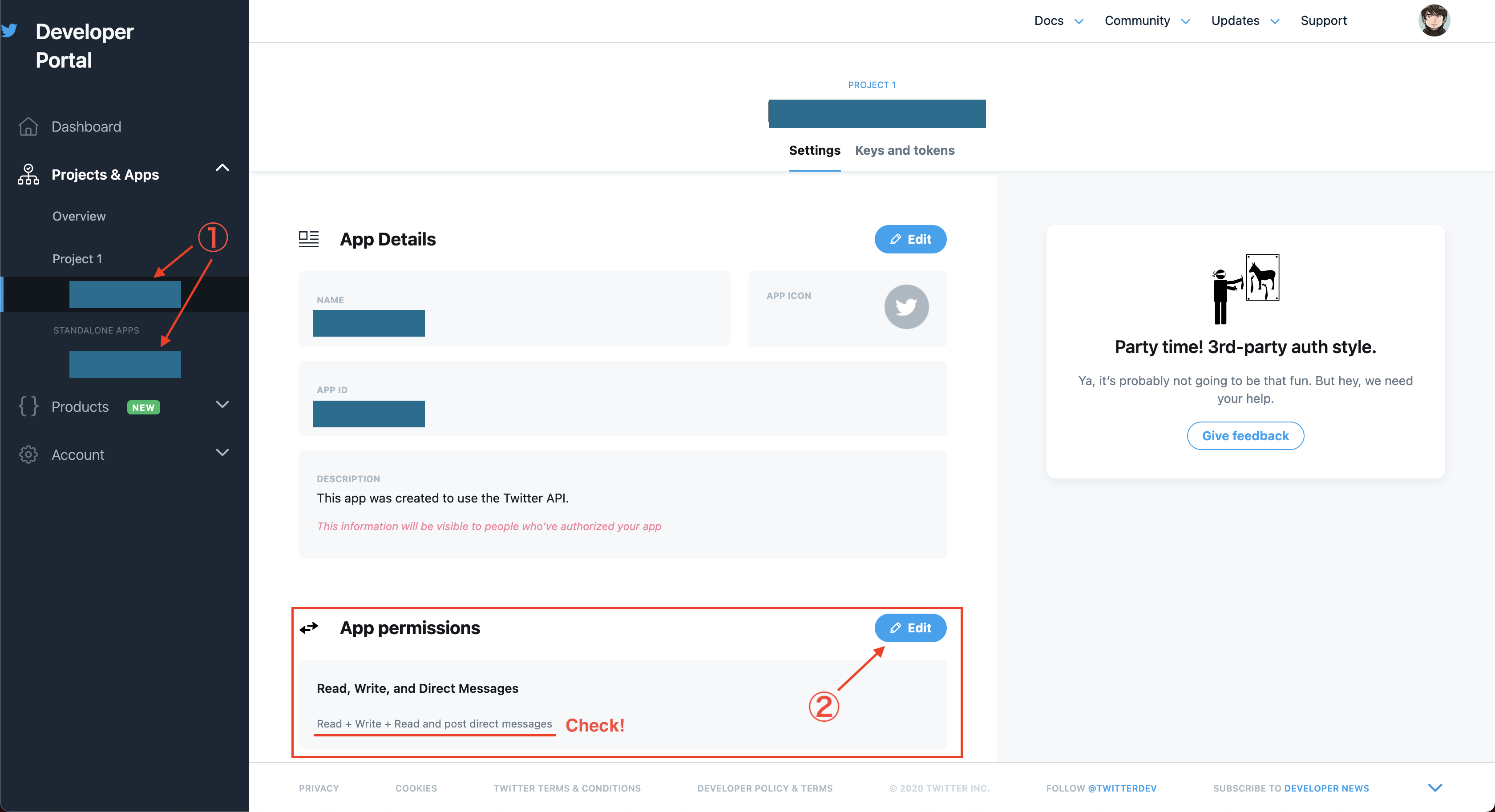Expand the Account menu
Screen dimensions: 1495x812
tap(222, 452)
